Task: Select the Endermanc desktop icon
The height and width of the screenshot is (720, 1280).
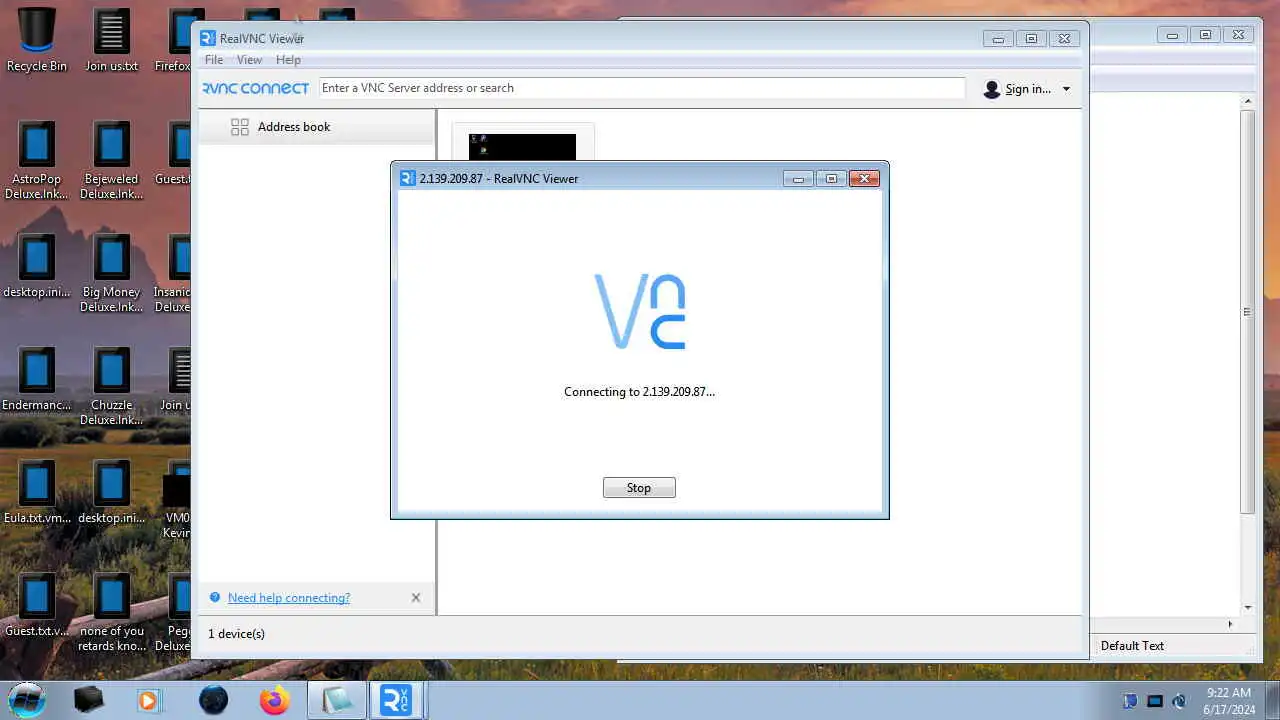Action: 37,380
